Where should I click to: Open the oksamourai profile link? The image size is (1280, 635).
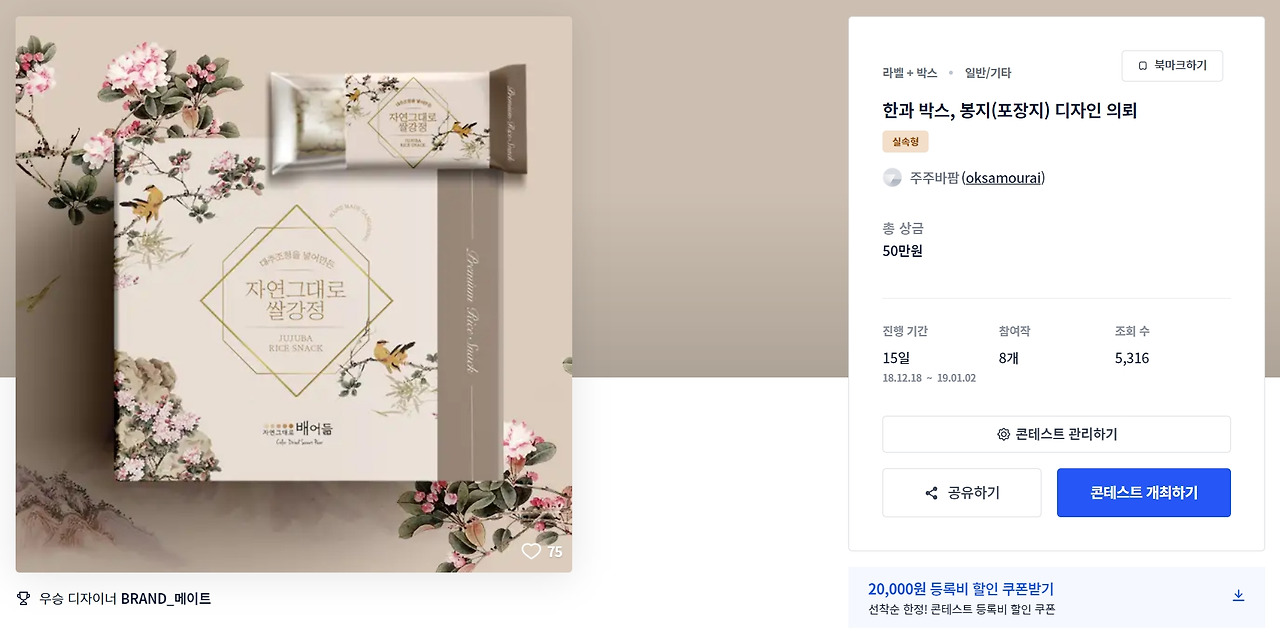[x=1003, y=178]
